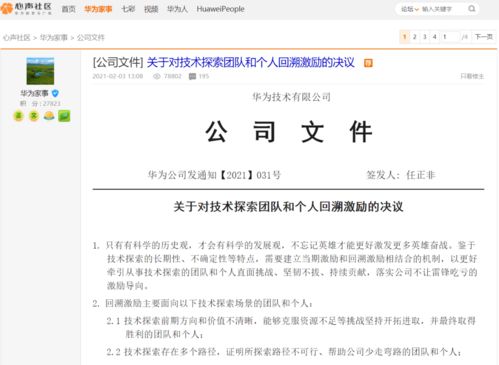
Task: Click 只看楼主 filter link
Action: 472,76
